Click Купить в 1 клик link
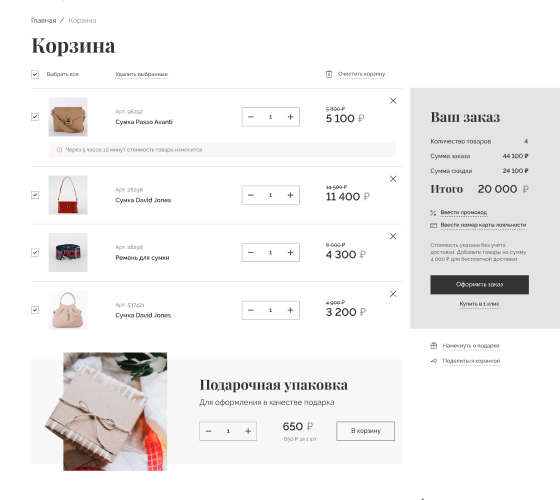This screenshot has height=500, width=560. [x=479, y=304]
